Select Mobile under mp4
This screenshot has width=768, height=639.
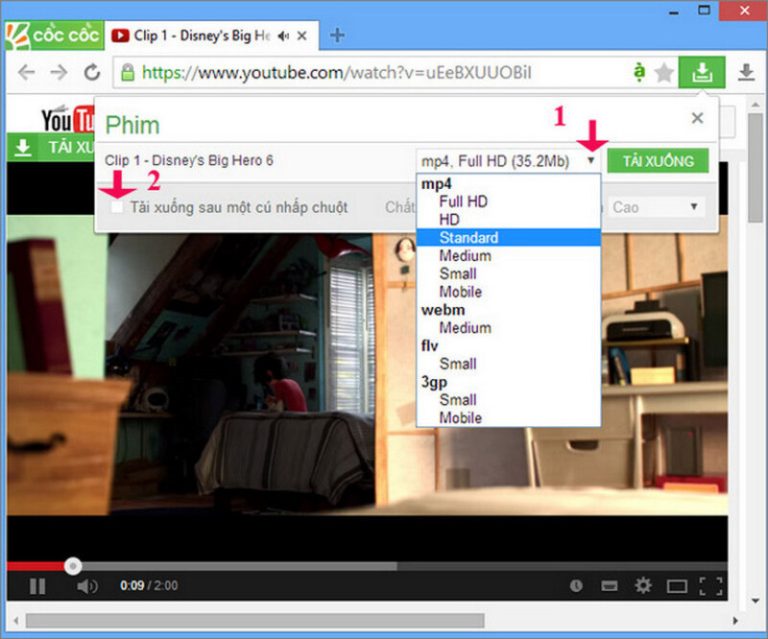[x=460, y=292]
